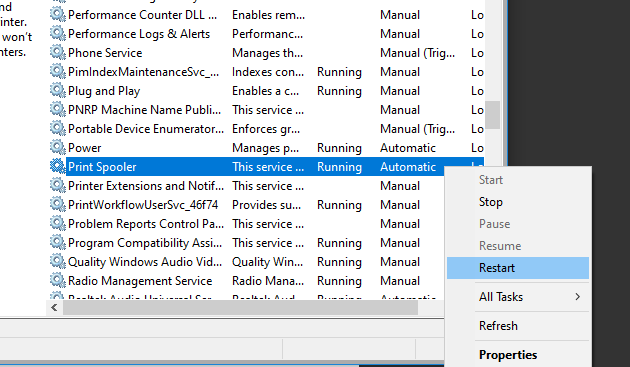The image size is (630, 367).
Task: Click Phone Service's Manual (Trig... startup cell
Action: [x=417, y=53]
